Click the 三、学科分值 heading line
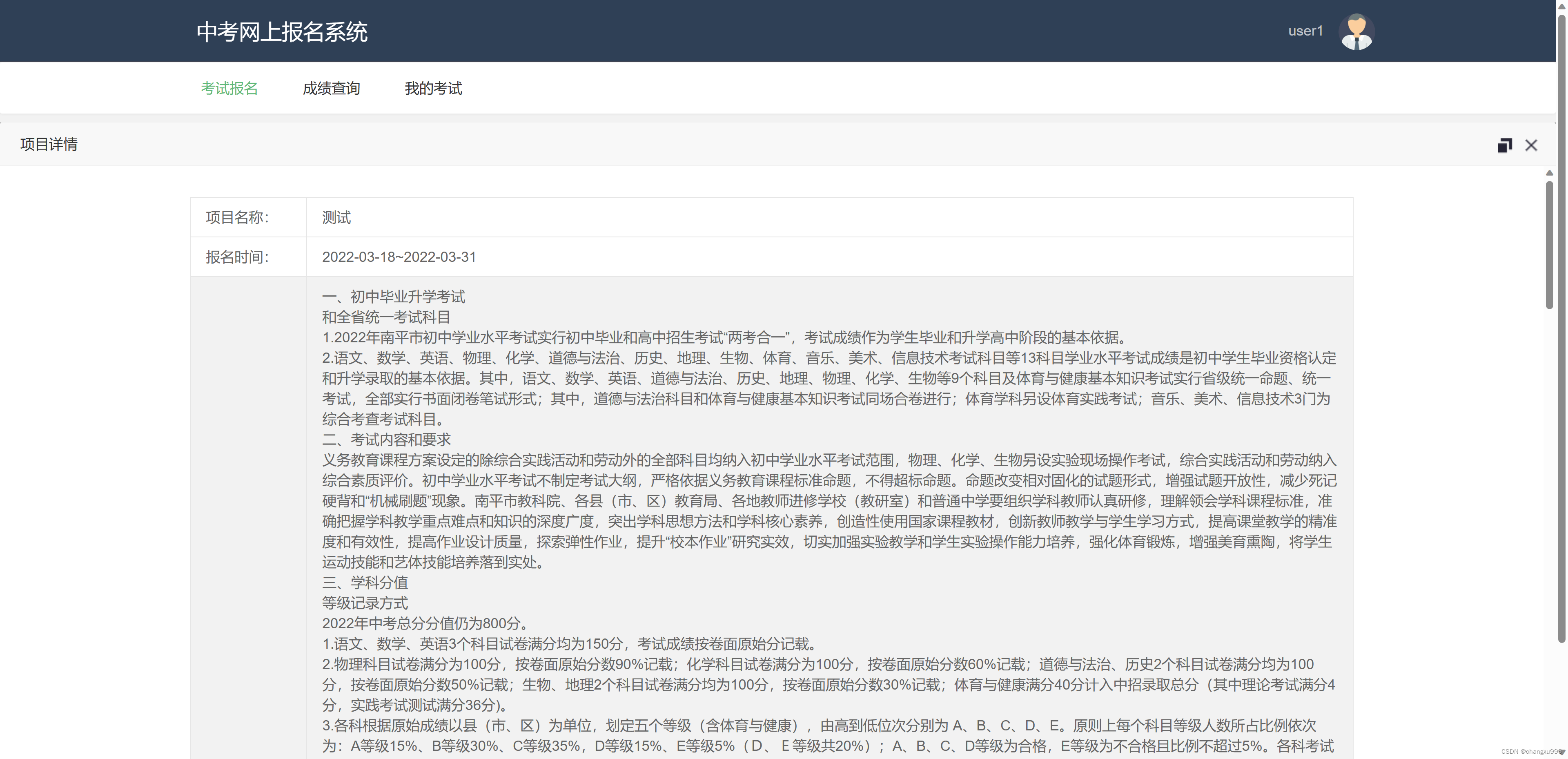 pyautogui.click(x=365, y=583)
